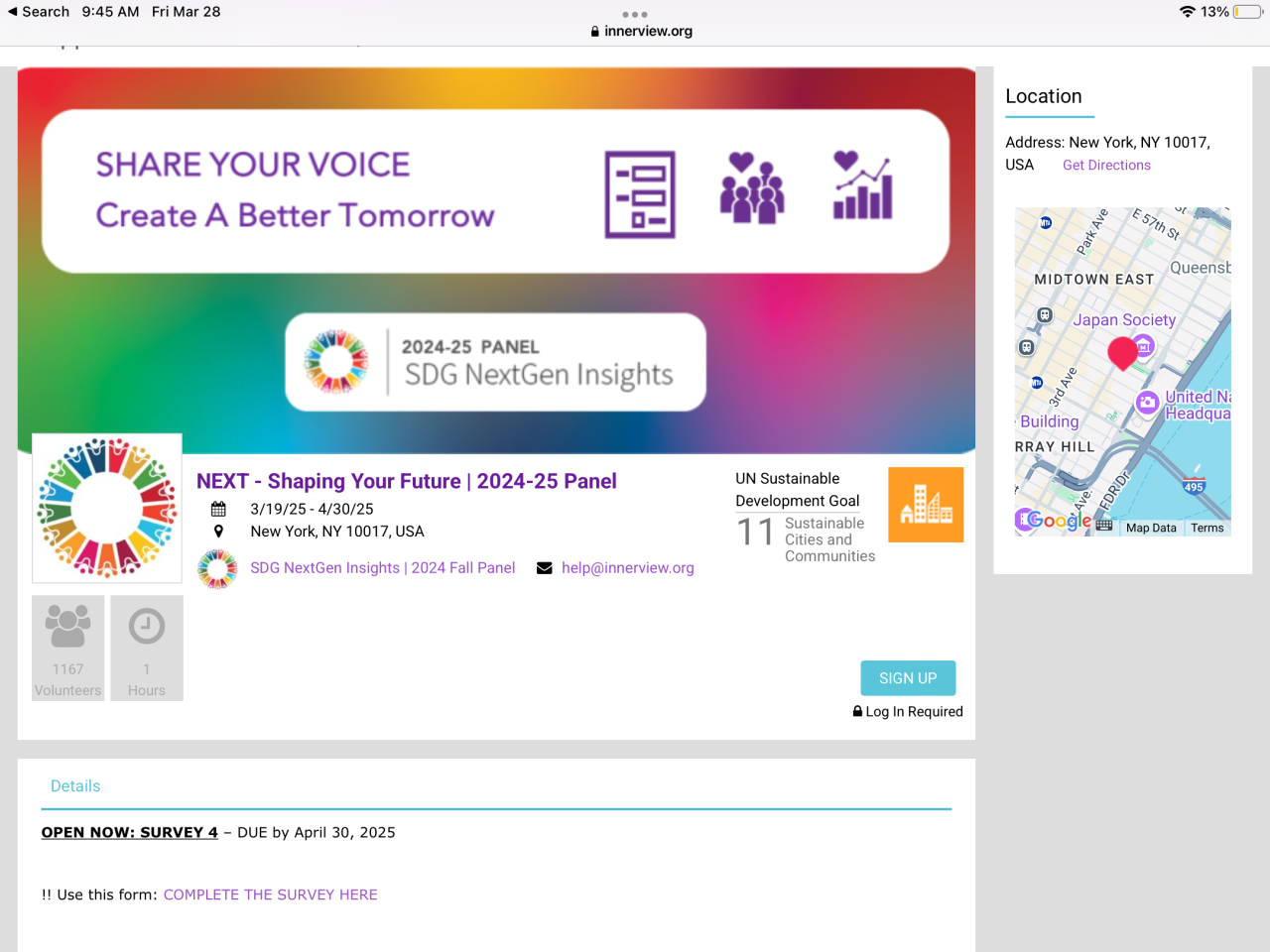Click the bar chart with heart icon
The width and height of the screenshot is (1270, 952).
click(x=862, y=185)
